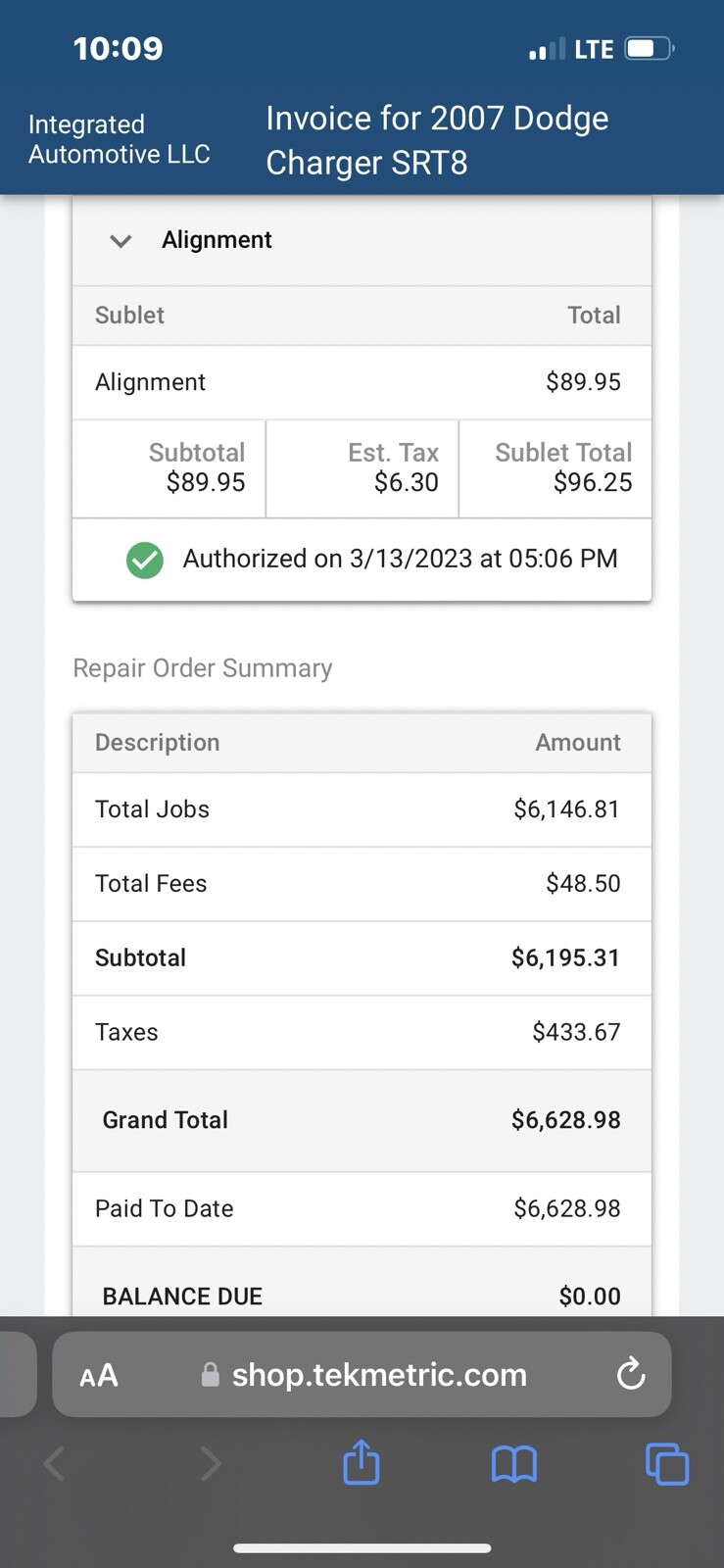Tap the battery indicator in status bar
The image size is (724, 1568).
(x=650, y=48)
